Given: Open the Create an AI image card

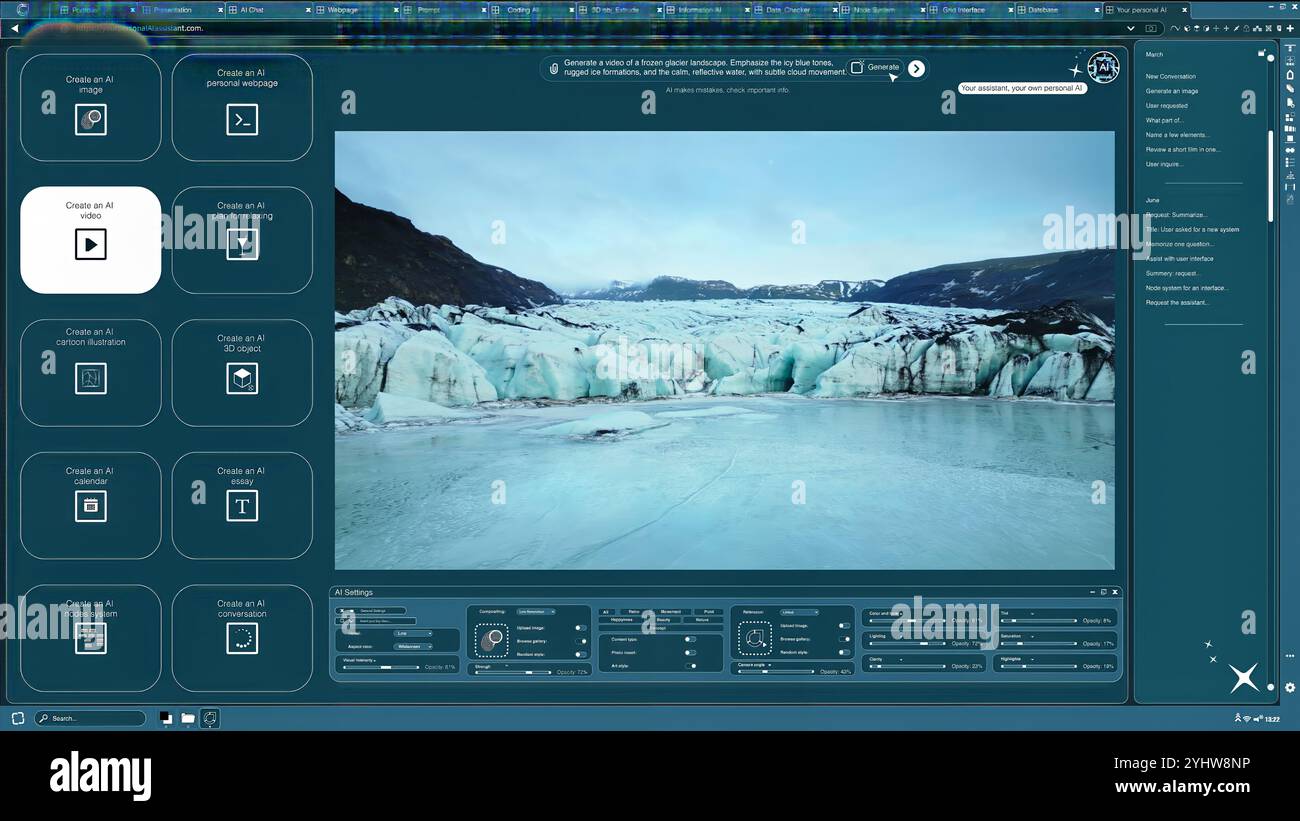Looking at the screenshot, I should (x=90, y=107).
